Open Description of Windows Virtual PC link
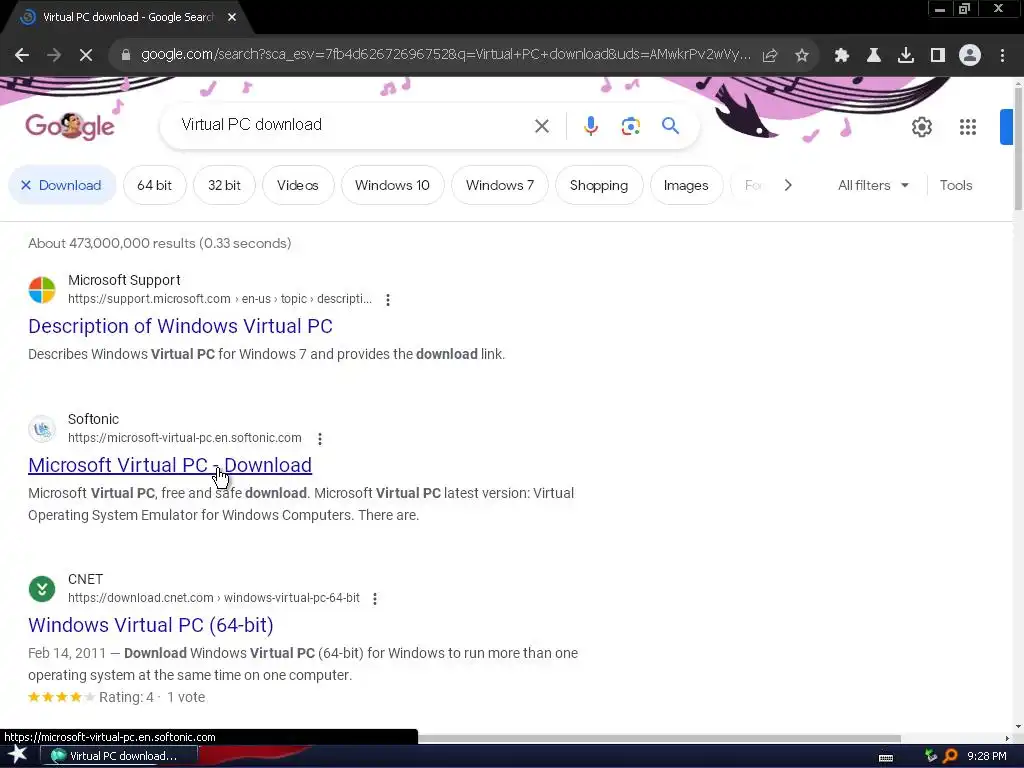The height and width of the screenshot is (768, 1024). tap(180, 326)
